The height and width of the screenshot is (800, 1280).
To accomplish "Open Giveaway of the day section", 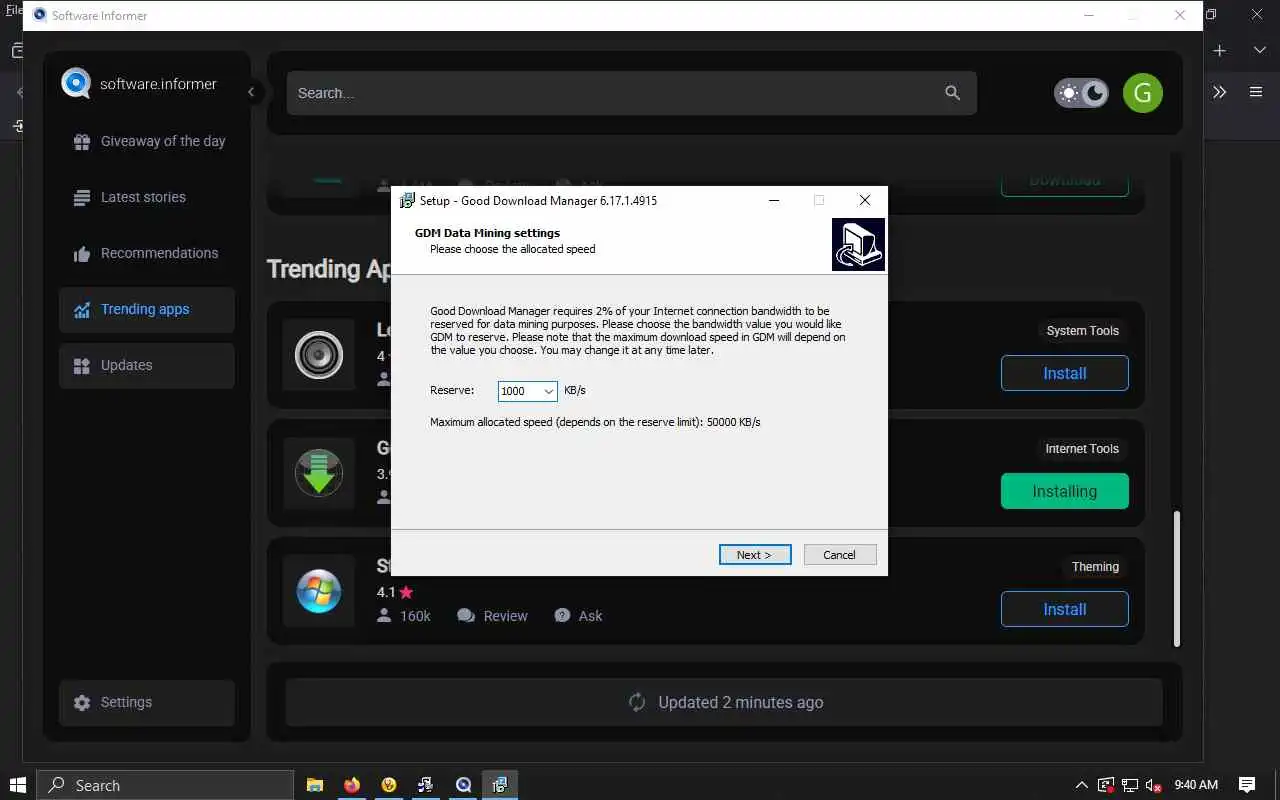I will pyautogui.click(x=146, y=141).
